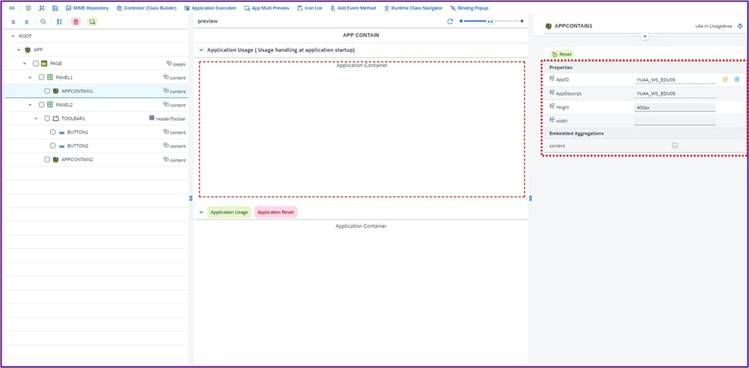
Task: Select TOOLBAR1 in the tree
Action: click(x=73, y=119)
